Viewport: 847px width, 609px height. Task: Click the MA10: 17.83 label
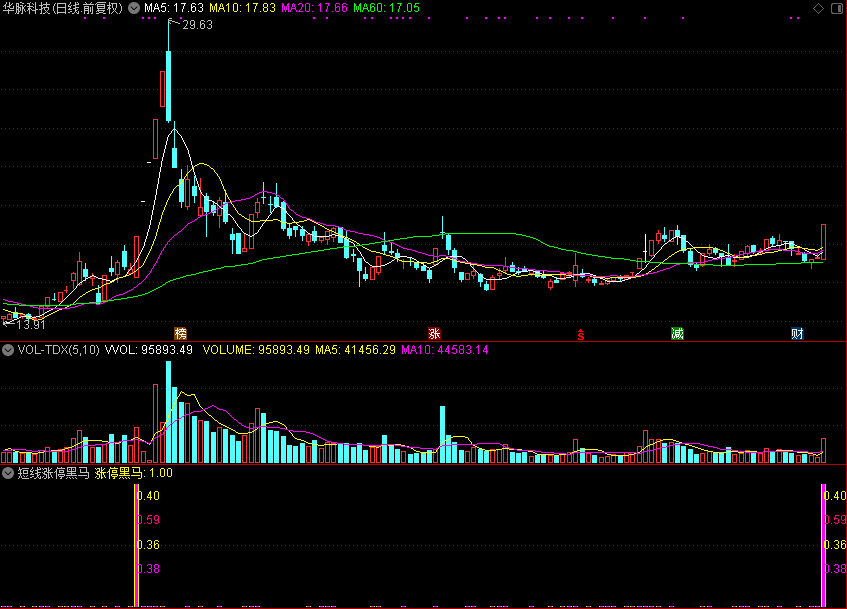click(x=243, y=8)
